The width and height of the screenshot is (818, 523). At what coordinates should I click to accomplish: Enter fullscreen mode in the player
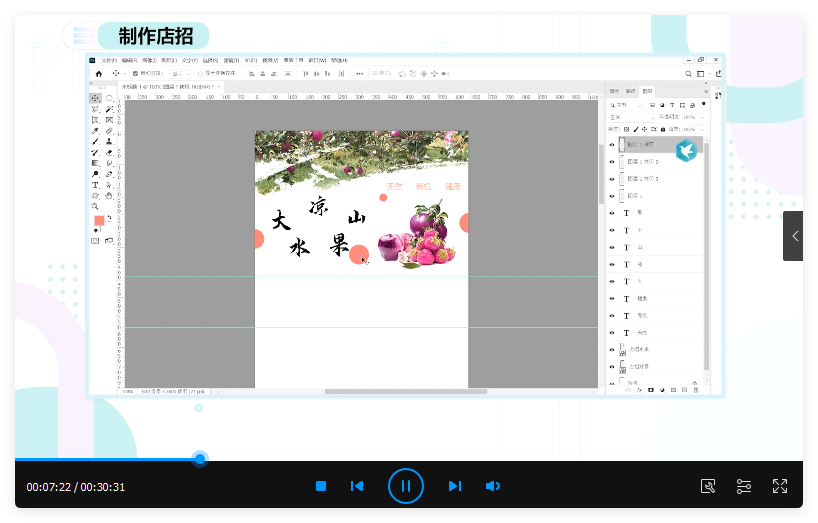780,486
